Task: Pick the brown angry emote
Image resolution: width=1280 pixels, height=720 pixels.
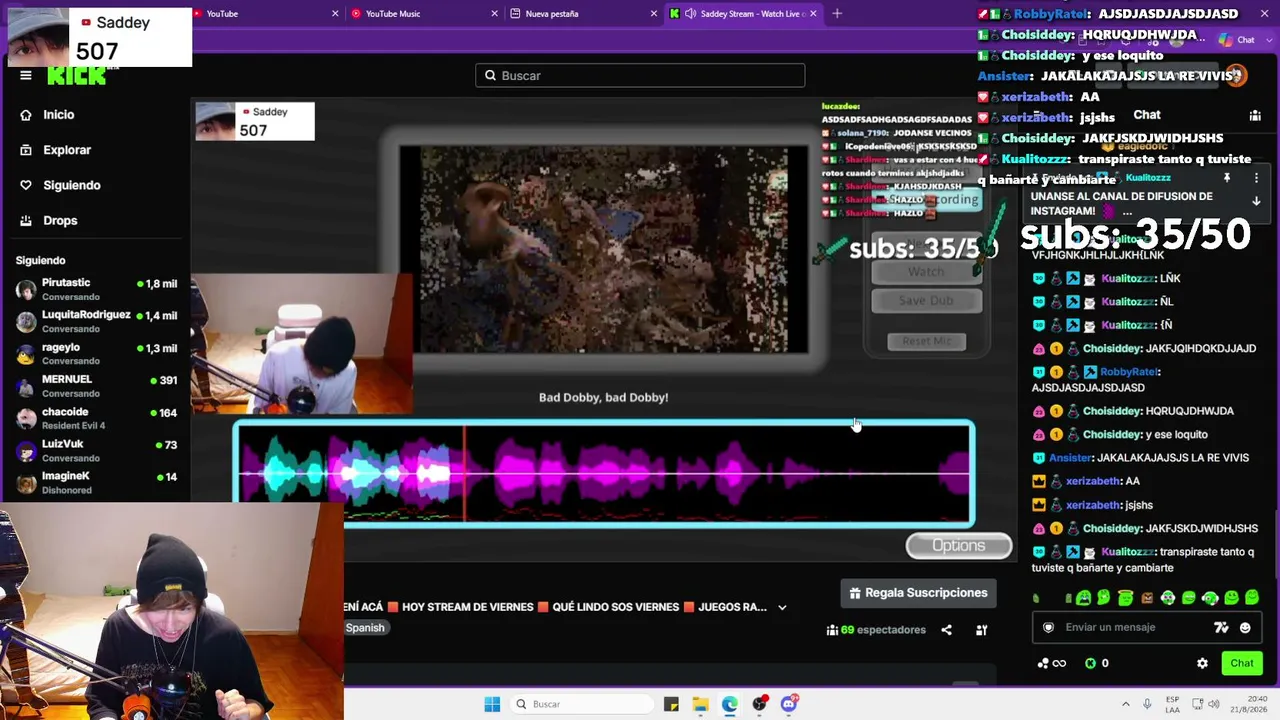Action: coord(1146,598)
